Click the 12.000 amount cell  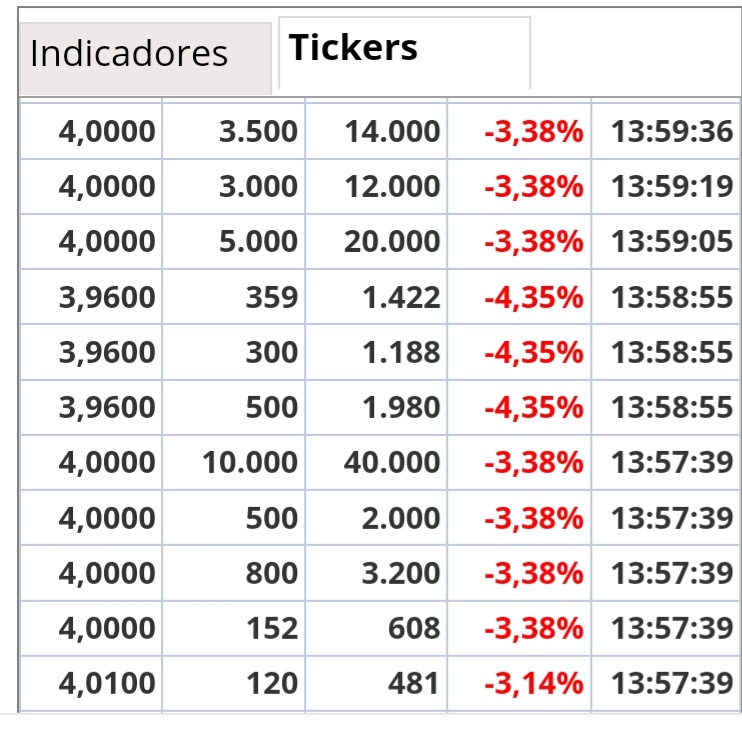[376, 186]
